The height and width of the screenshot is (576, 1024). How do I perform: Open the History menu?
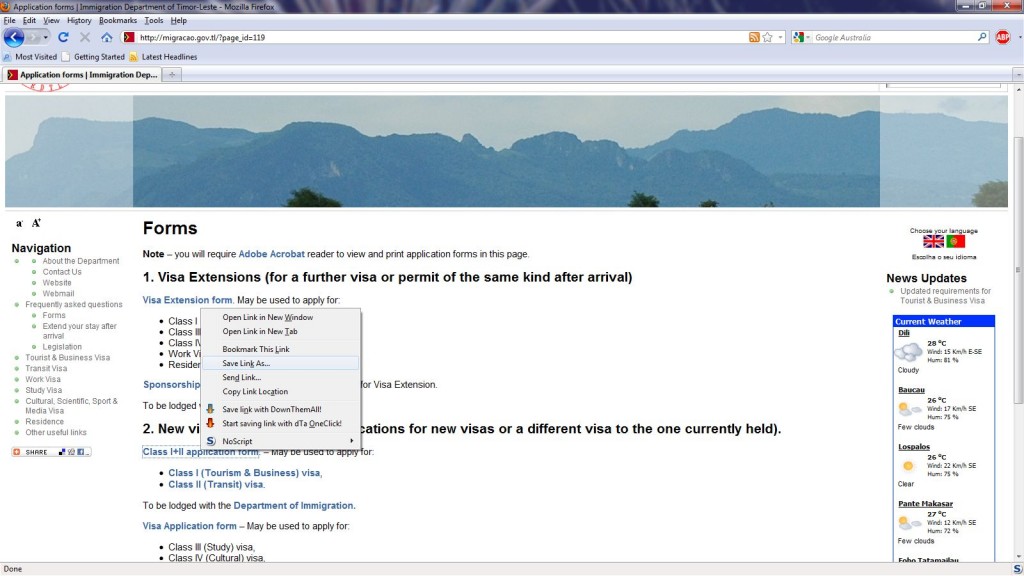pos(79,20)
